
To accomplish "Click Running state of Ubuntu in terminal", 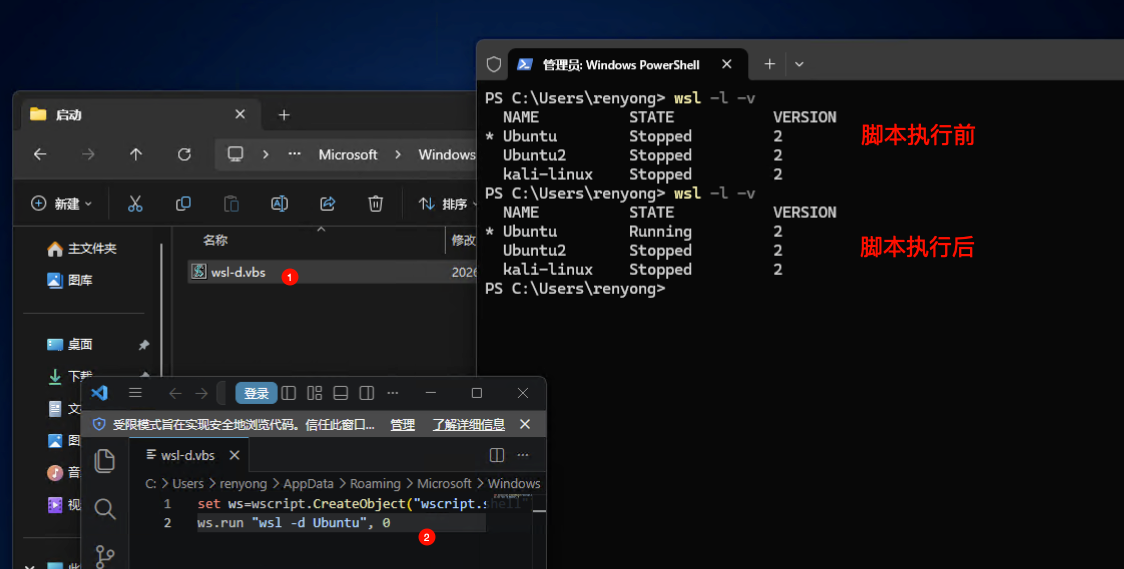I will 660,231.
